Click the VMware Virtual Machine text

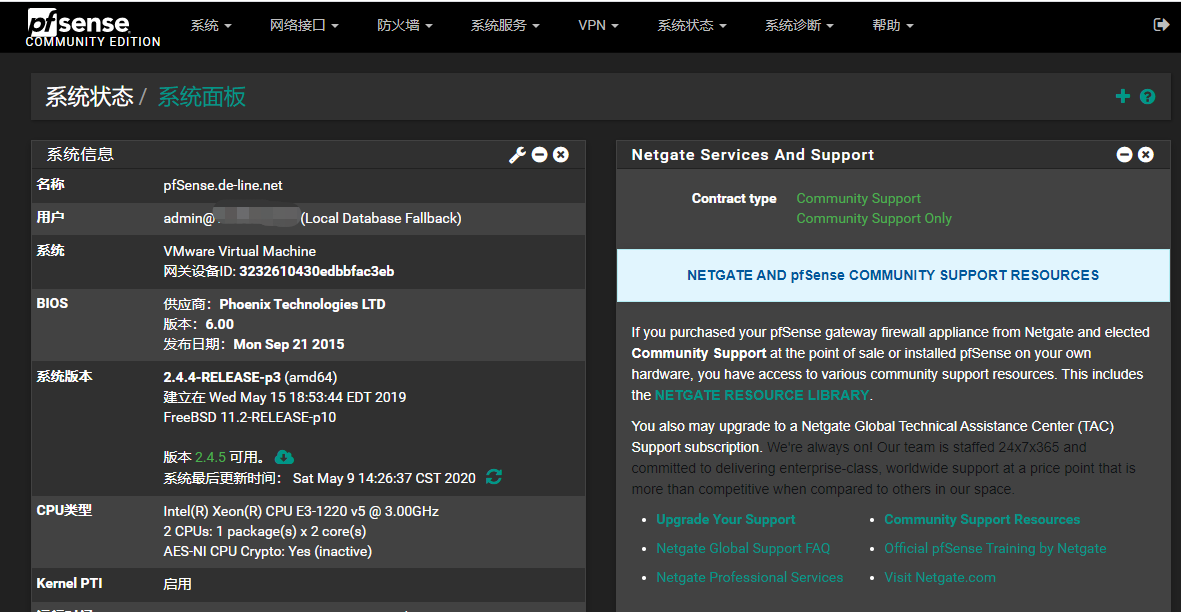240,251
